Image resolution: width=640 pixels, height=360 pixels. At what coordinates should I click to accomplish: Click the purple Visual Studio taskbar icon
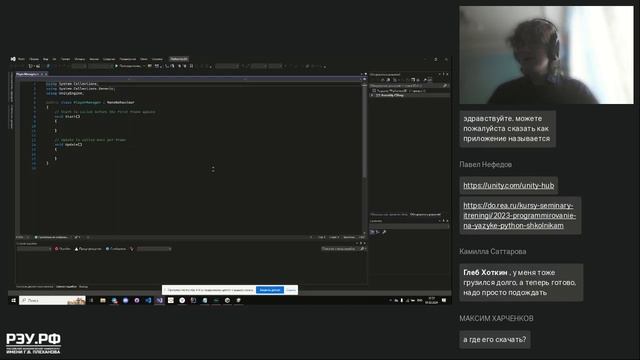160,300
